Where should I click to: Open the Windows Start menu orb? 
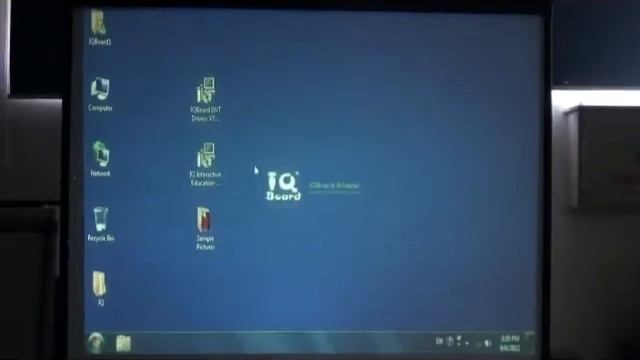point(96,343)
